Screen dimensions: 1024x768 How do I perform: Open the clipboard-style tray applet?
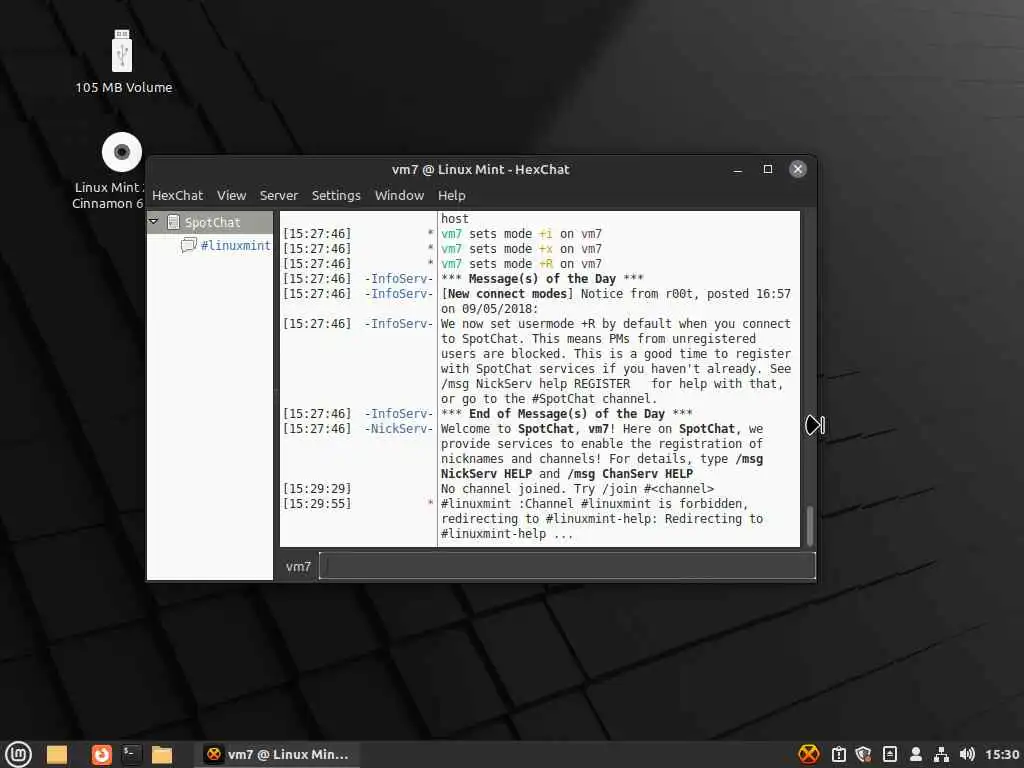tap(889, 754)
